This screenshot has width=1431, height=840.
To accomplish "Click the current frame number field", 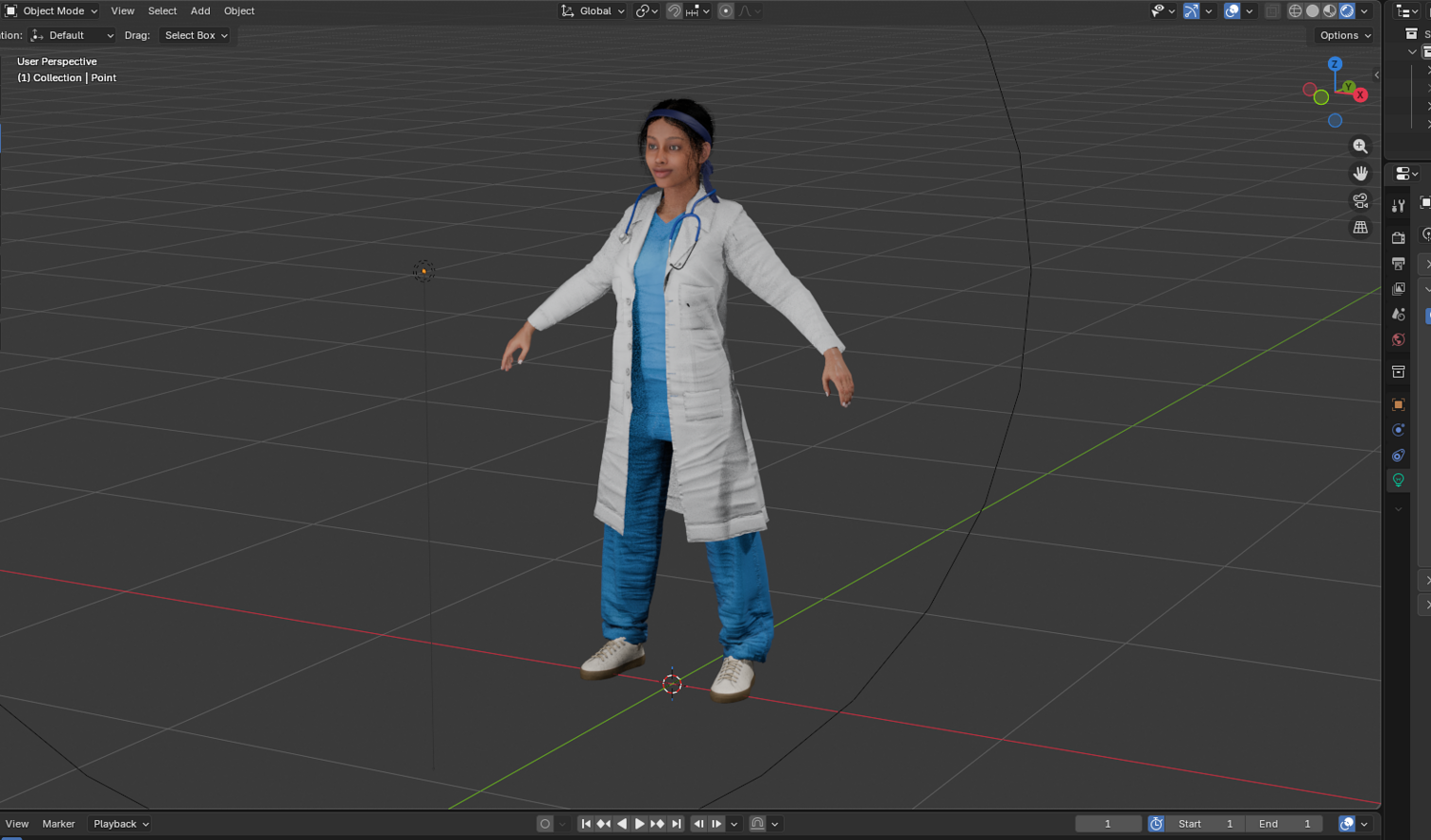I will pos(1108,824).
